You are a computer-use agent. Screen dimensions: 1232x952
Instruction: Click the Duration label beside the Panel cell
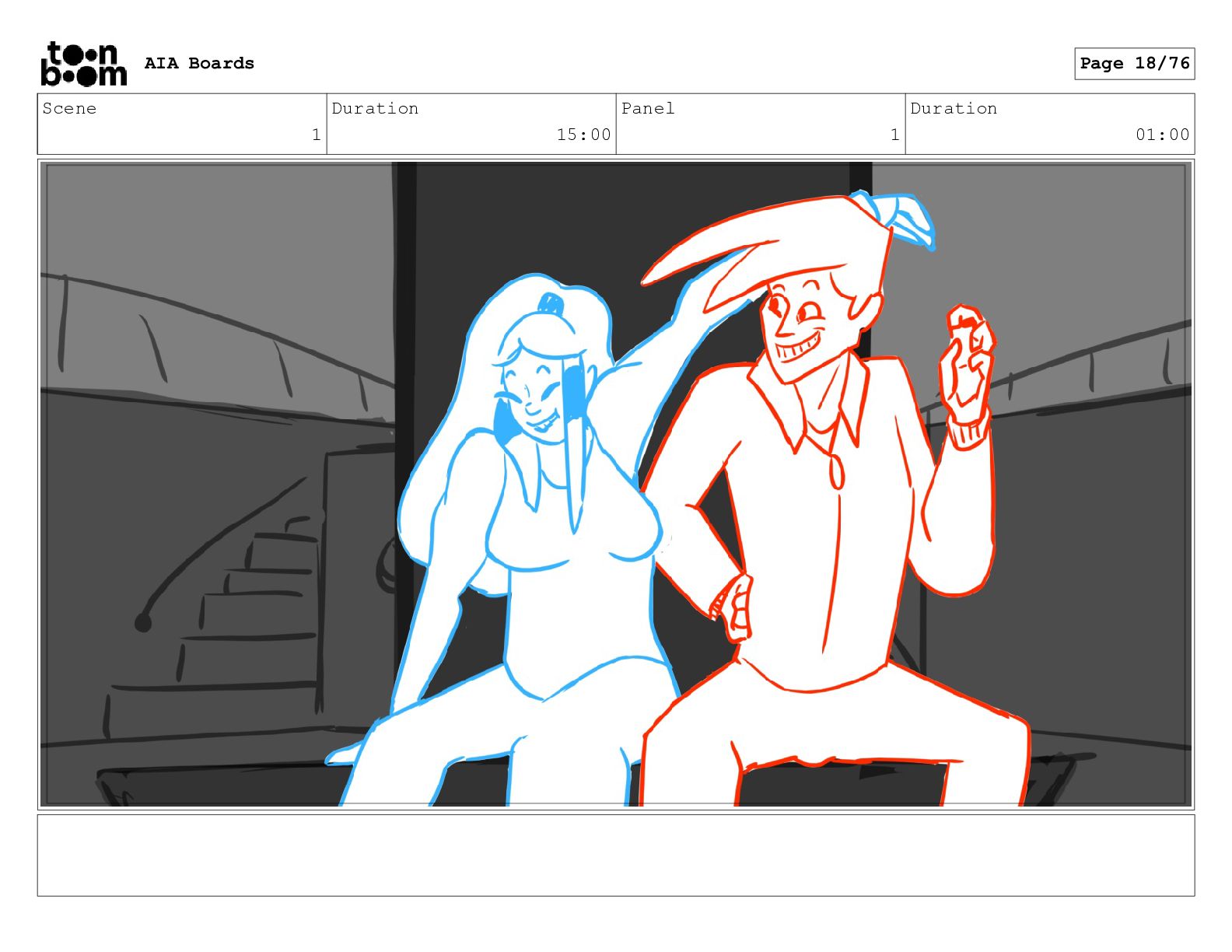click(954, 109)
